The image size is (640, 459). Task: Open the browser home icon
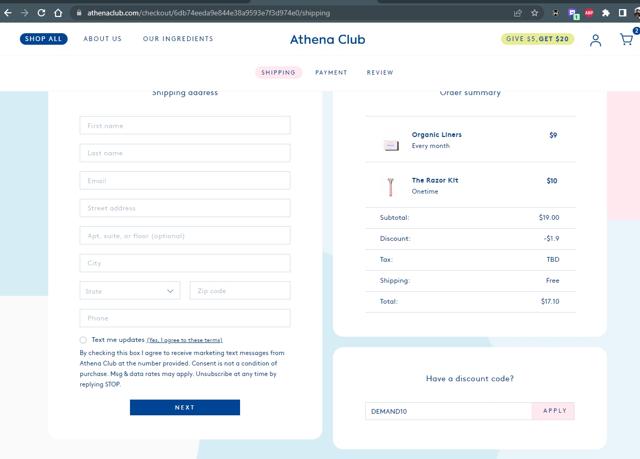(x=58, y=13)
